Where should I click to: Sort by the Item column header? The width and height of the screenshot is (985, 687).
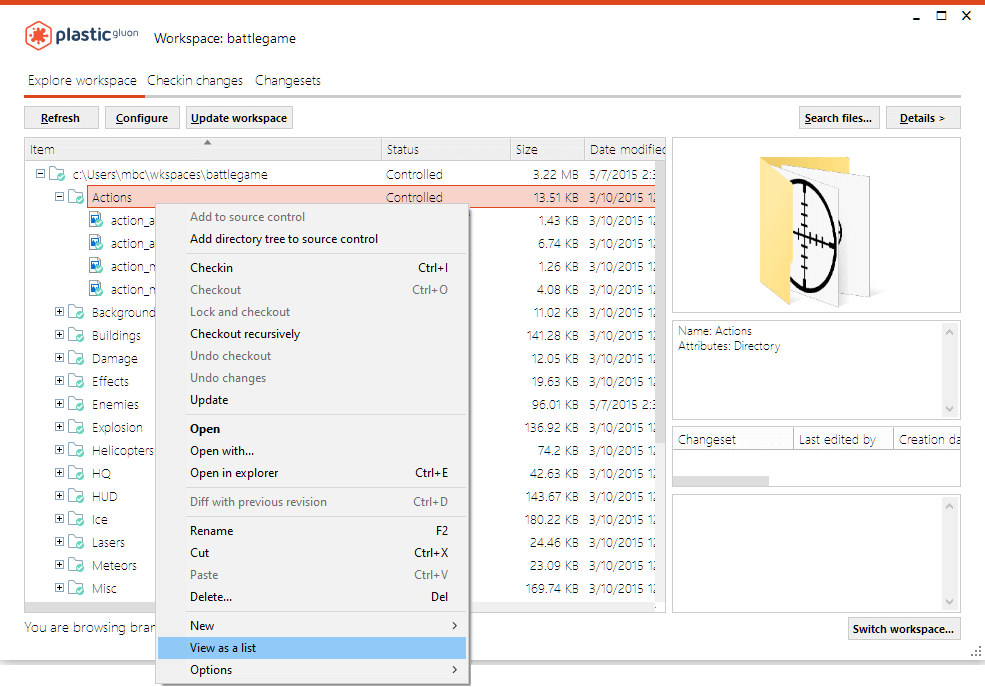click(203, 149)
